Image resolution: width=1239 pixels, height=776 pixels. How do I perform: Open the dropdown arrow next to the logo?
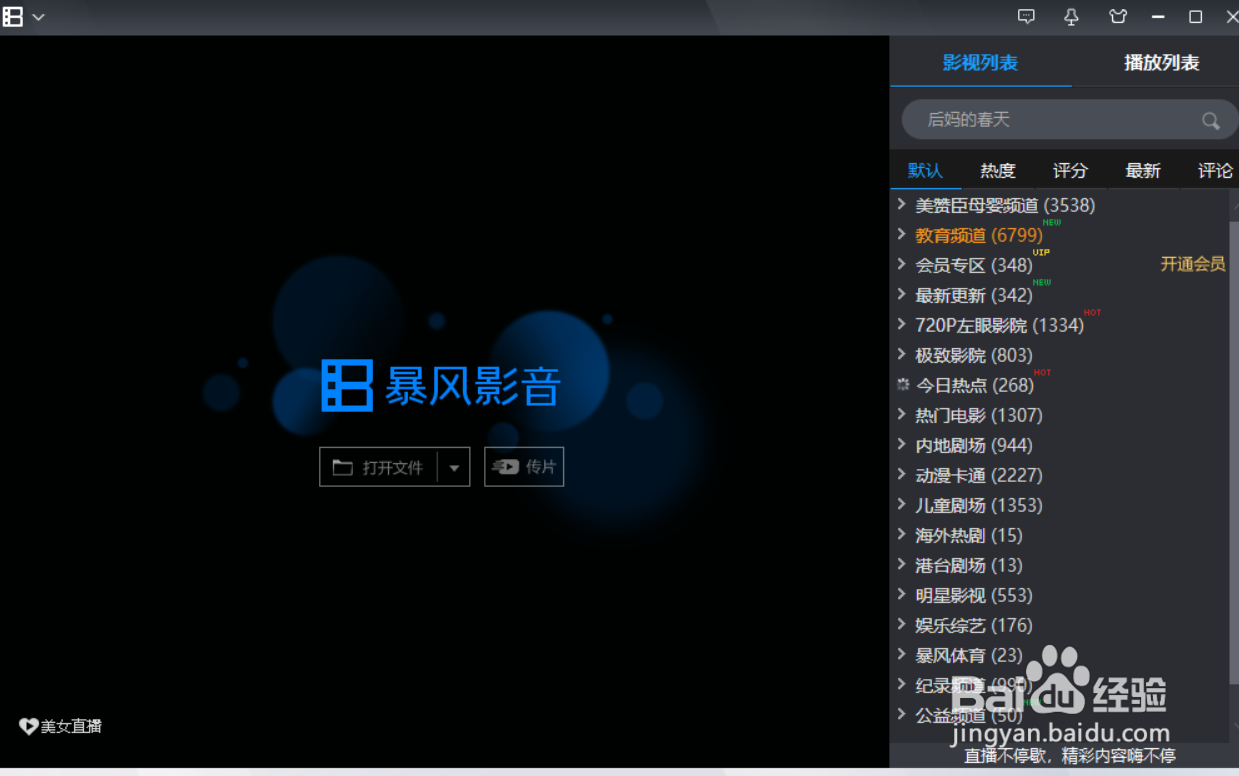pos(38,17)
